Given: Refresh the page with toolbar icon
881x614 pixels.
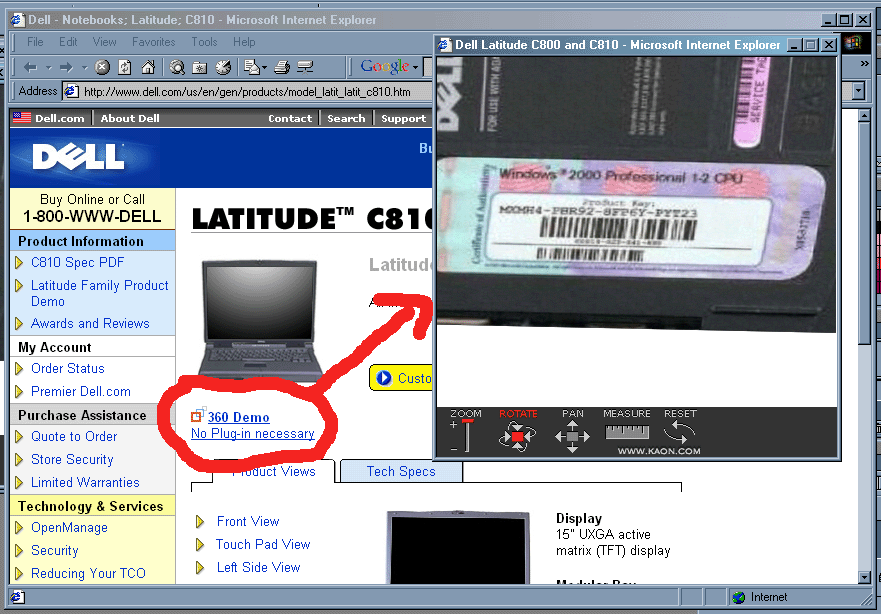Looking at the screenshot, I should click(125, 67).
